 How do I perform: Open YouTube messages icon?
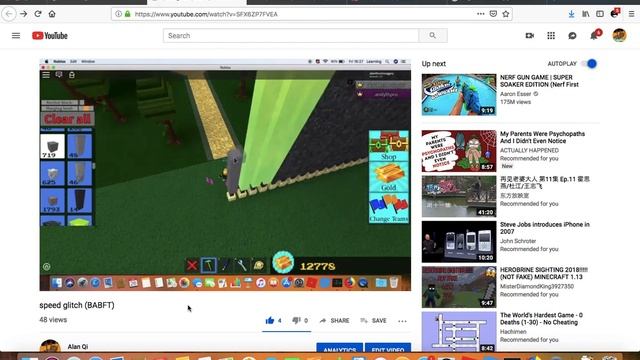pos(572,36)
